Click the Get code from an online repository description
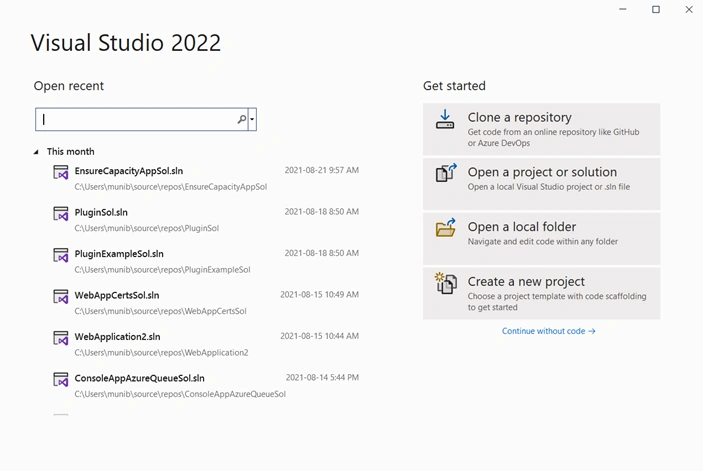The image size is (703, 471). click(x=553, y=138)
